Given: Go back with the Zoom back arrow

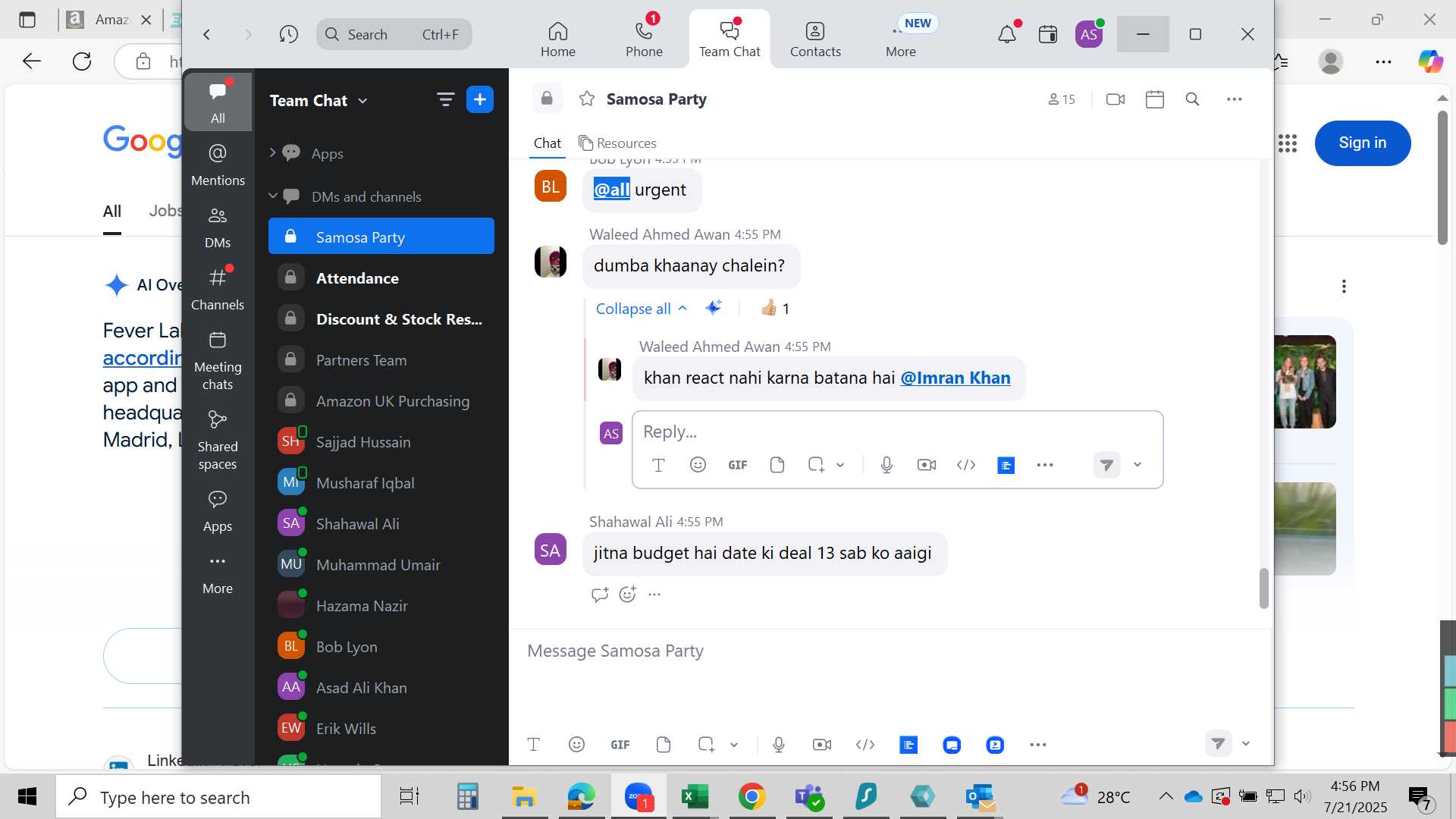Looking at the screenshot, I should 206,34.
